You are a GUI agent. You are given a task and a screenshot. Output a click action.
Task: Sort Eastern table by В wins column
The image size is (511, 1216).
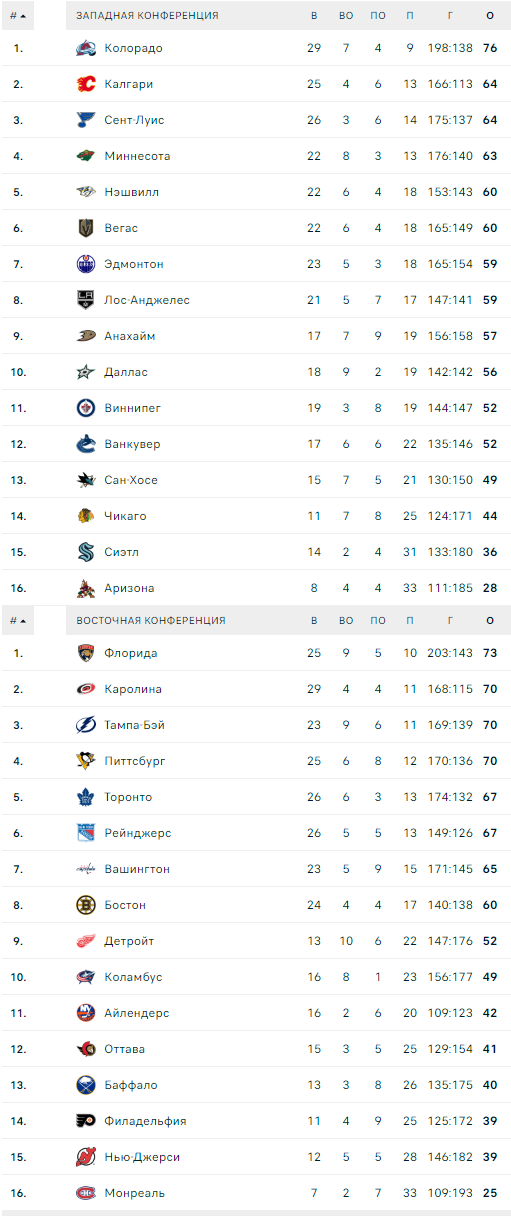[x=314, y=621]
